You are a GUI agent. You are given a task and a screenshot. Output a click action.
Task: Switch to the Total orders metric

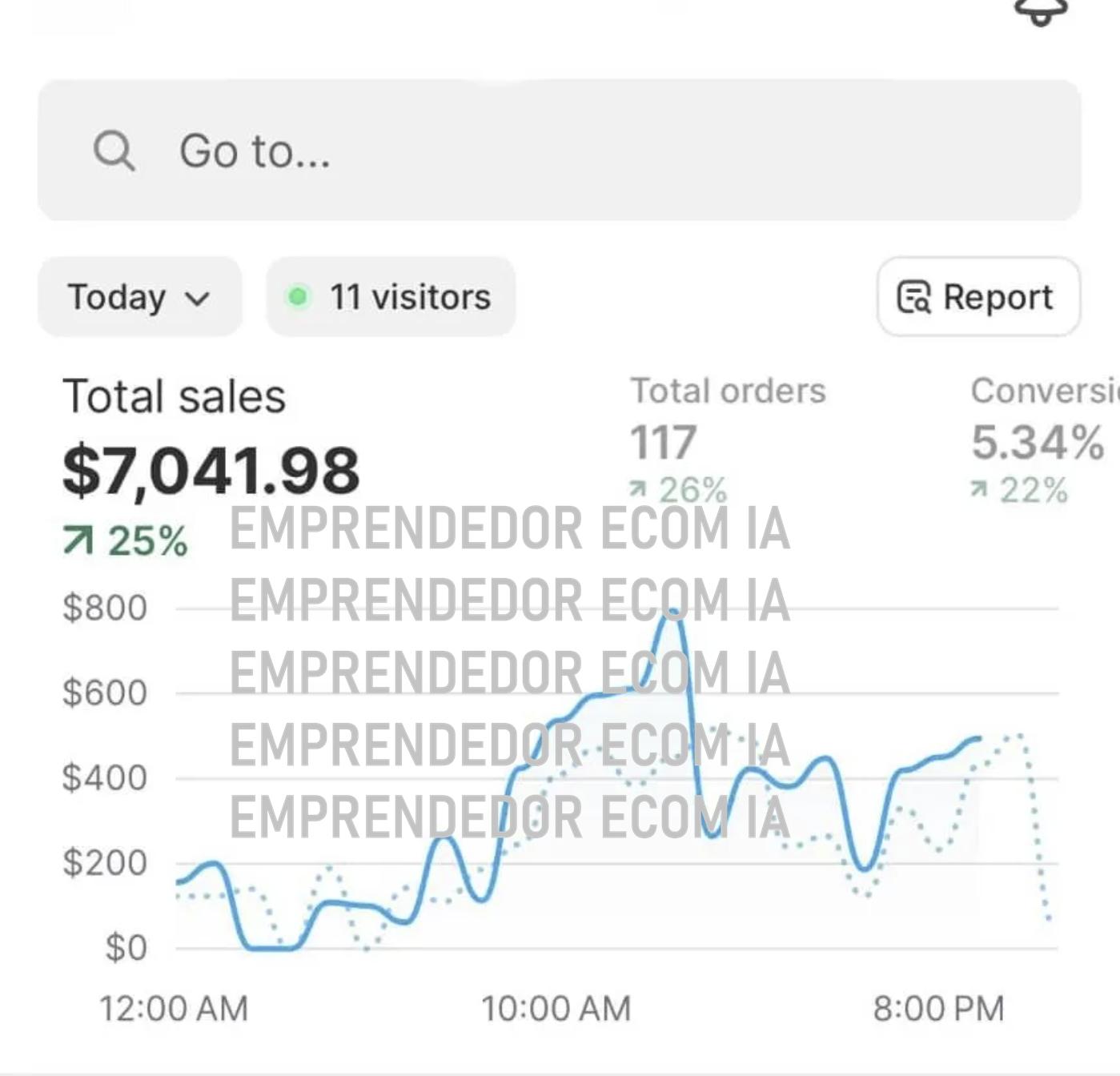[x=727, y=391]
